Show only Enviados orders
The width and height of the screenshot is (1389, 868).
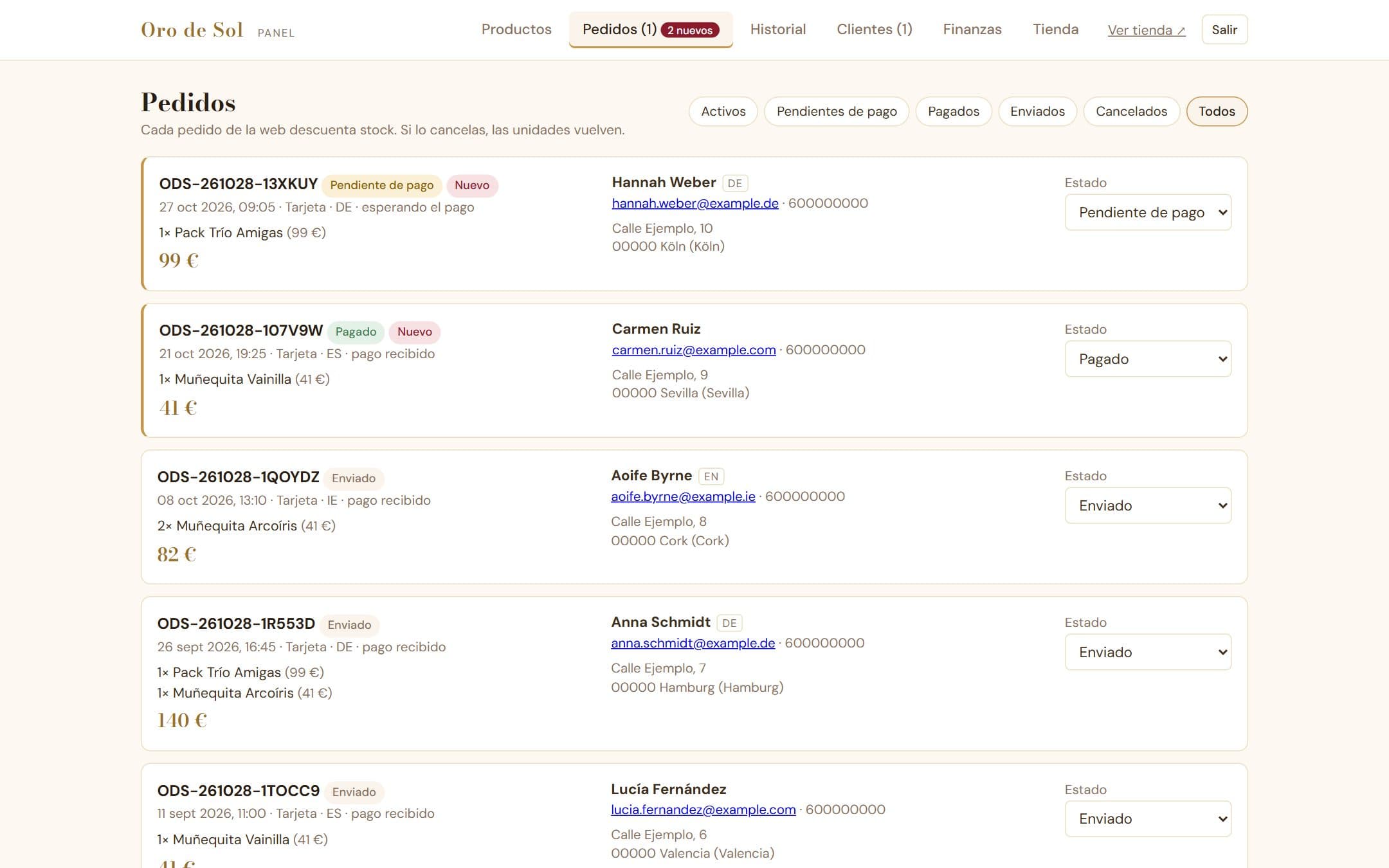click(x=1037, y=111)
